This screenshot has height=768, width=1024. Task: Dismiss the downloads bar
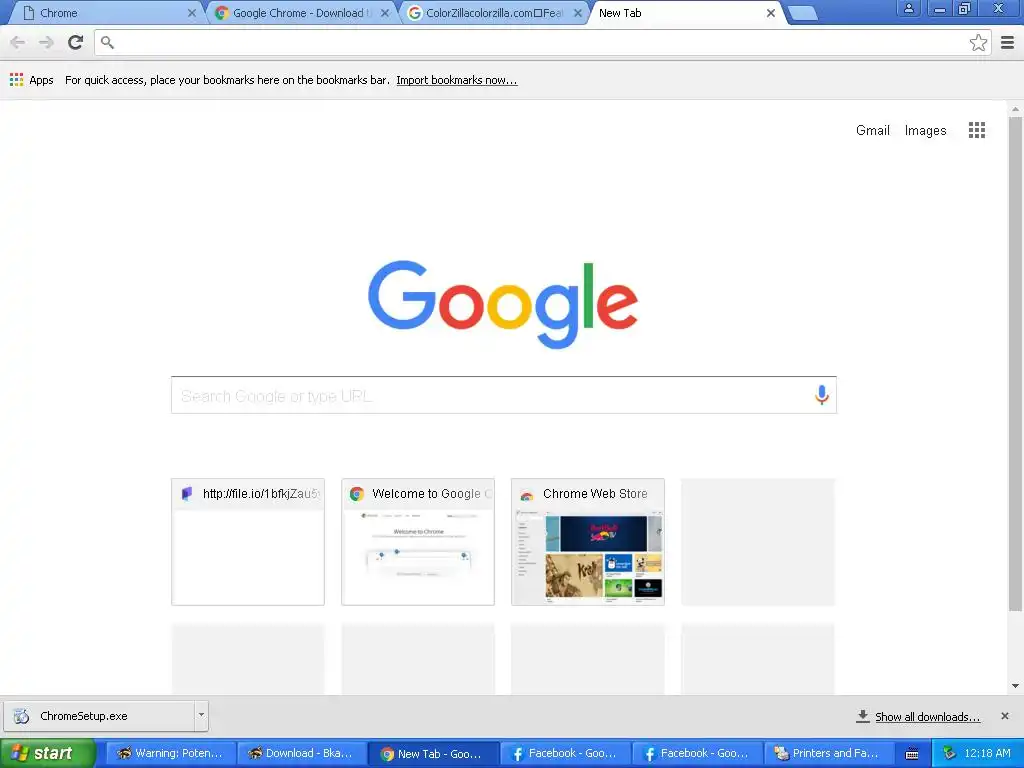point(1005,716)
